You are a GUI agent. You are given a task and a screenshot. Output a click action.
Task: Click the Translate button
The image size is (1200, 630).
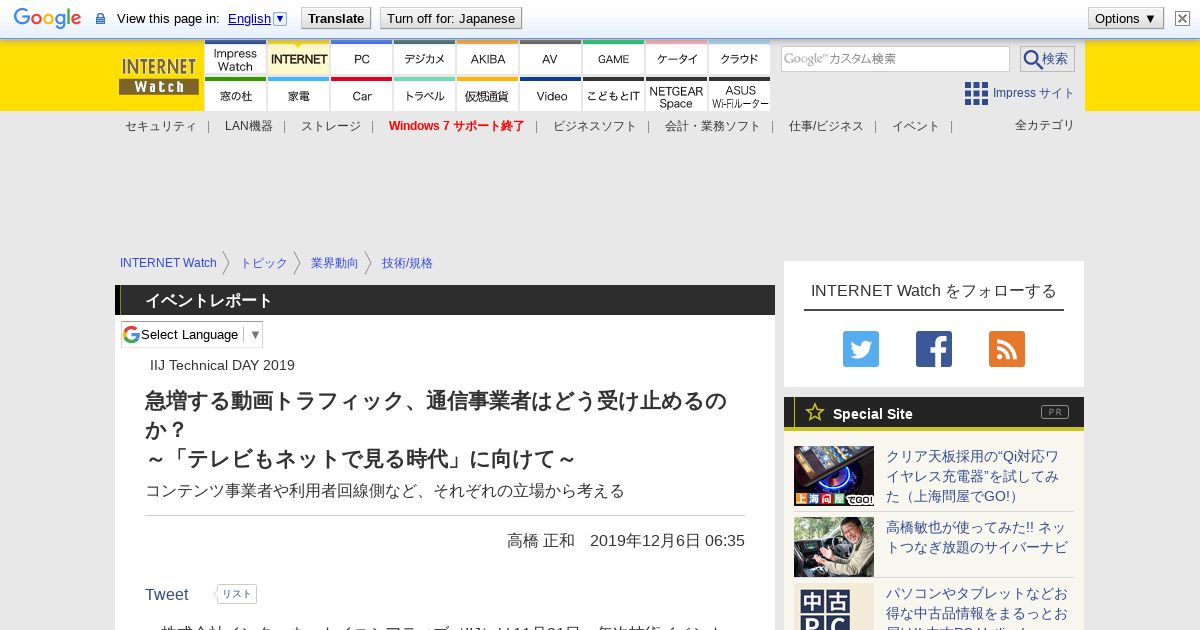335,18
